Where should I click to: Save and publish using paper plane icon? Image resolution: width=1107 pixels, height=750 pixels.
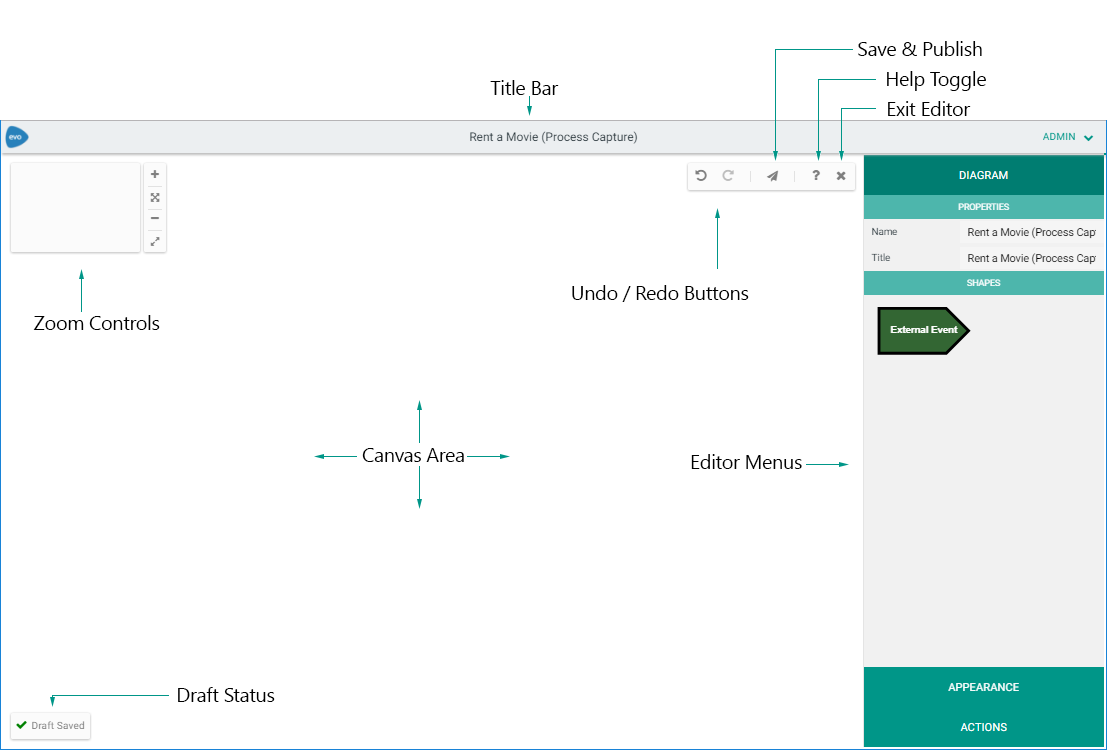[x=772, y=176]
